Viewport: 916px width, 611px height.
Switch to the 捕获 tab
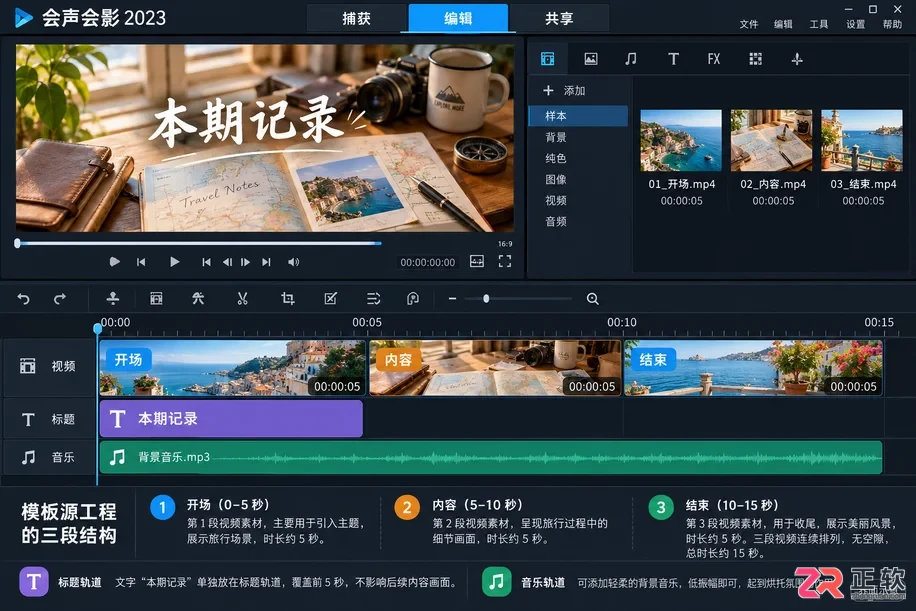[356, 18]
